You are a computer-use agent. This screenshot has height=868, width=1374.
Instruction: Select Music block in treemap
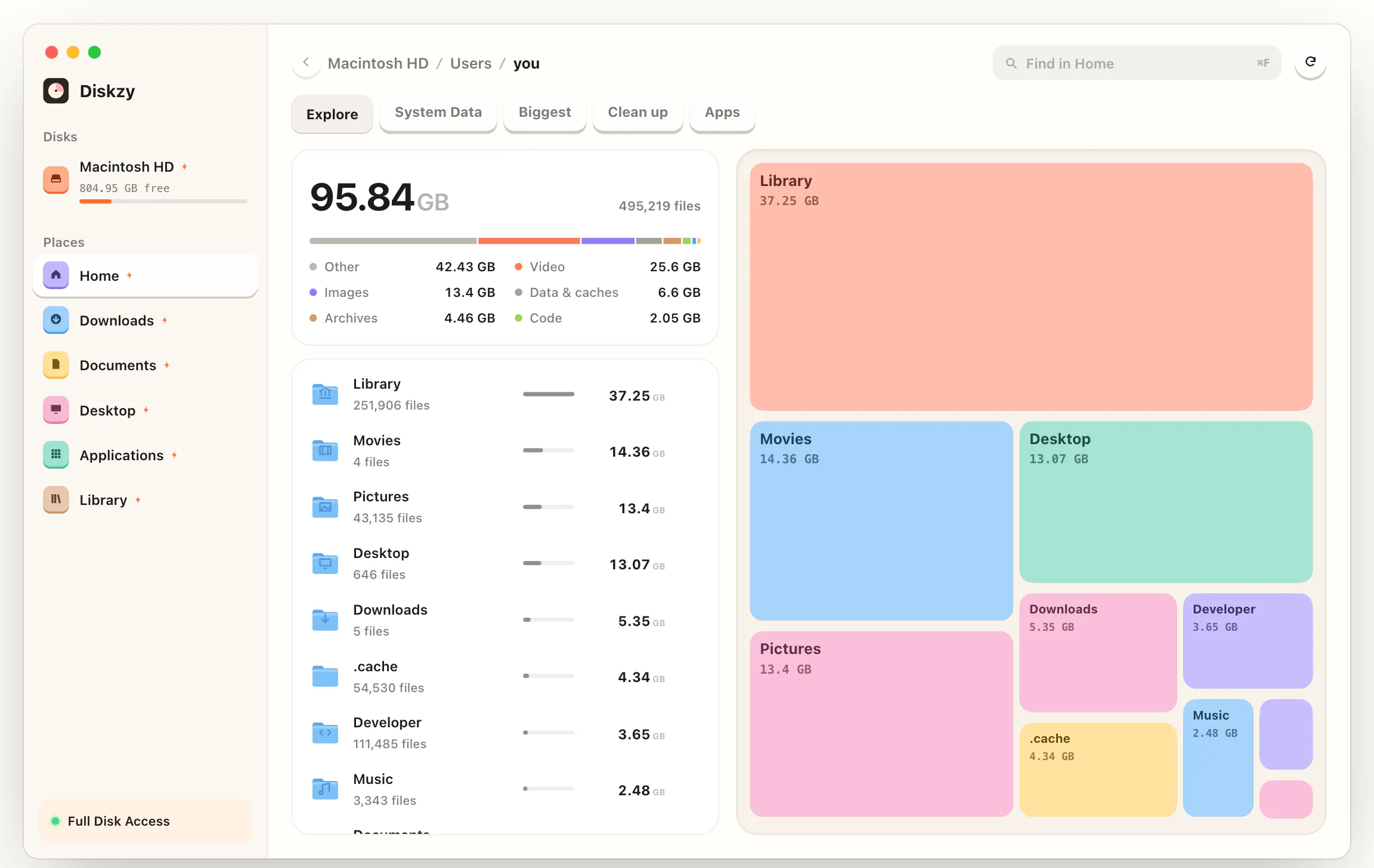pos(1218,758)
